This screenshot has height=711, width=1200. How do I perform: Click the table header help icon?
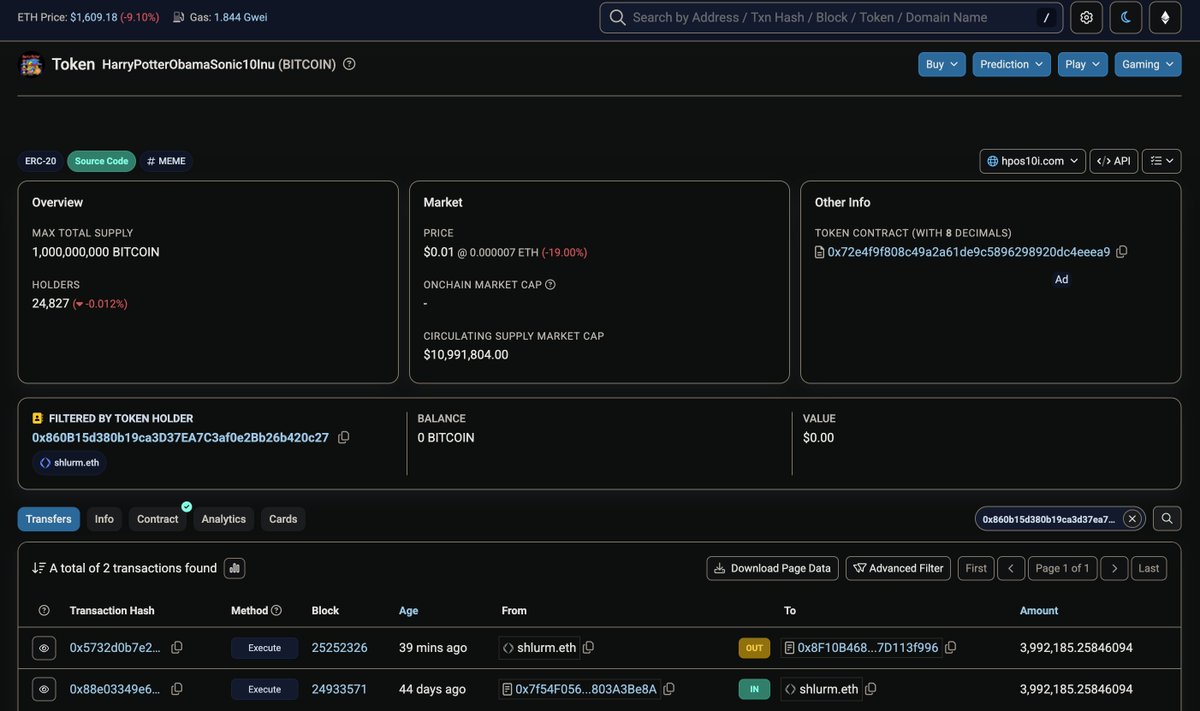(x=44, y=610)
